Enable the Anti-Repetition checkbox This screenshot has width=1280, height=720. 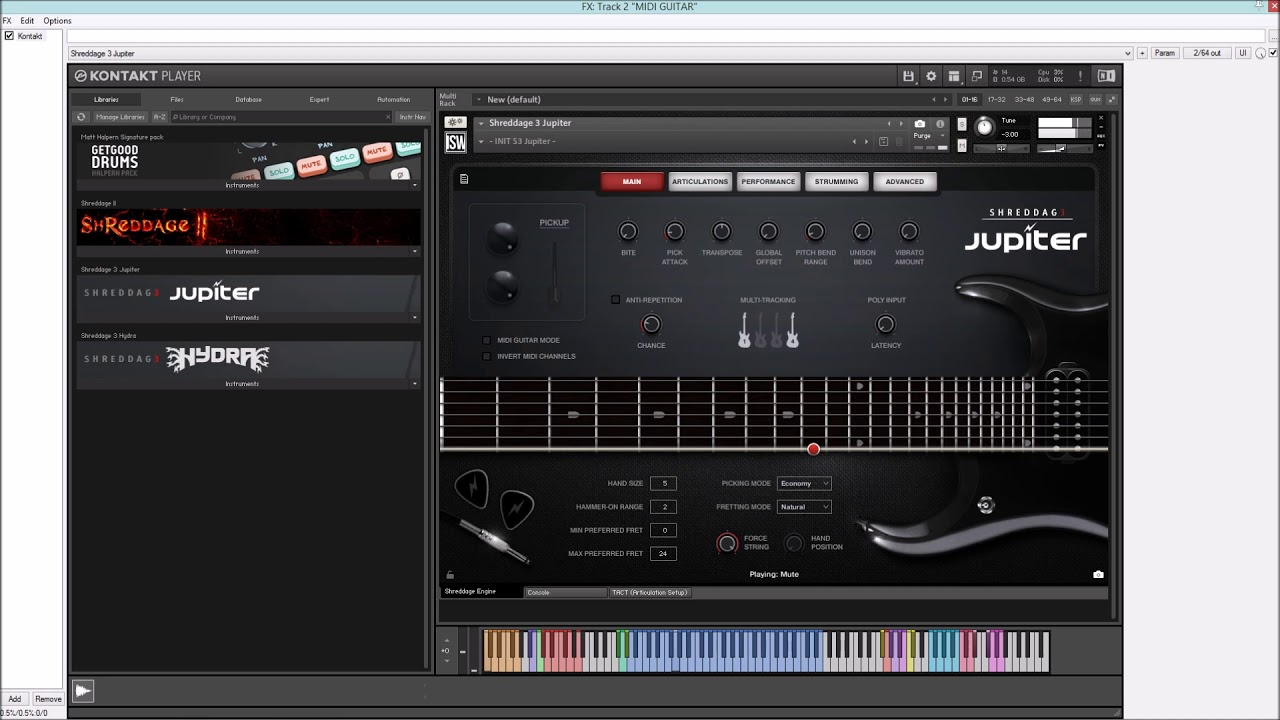616,300
